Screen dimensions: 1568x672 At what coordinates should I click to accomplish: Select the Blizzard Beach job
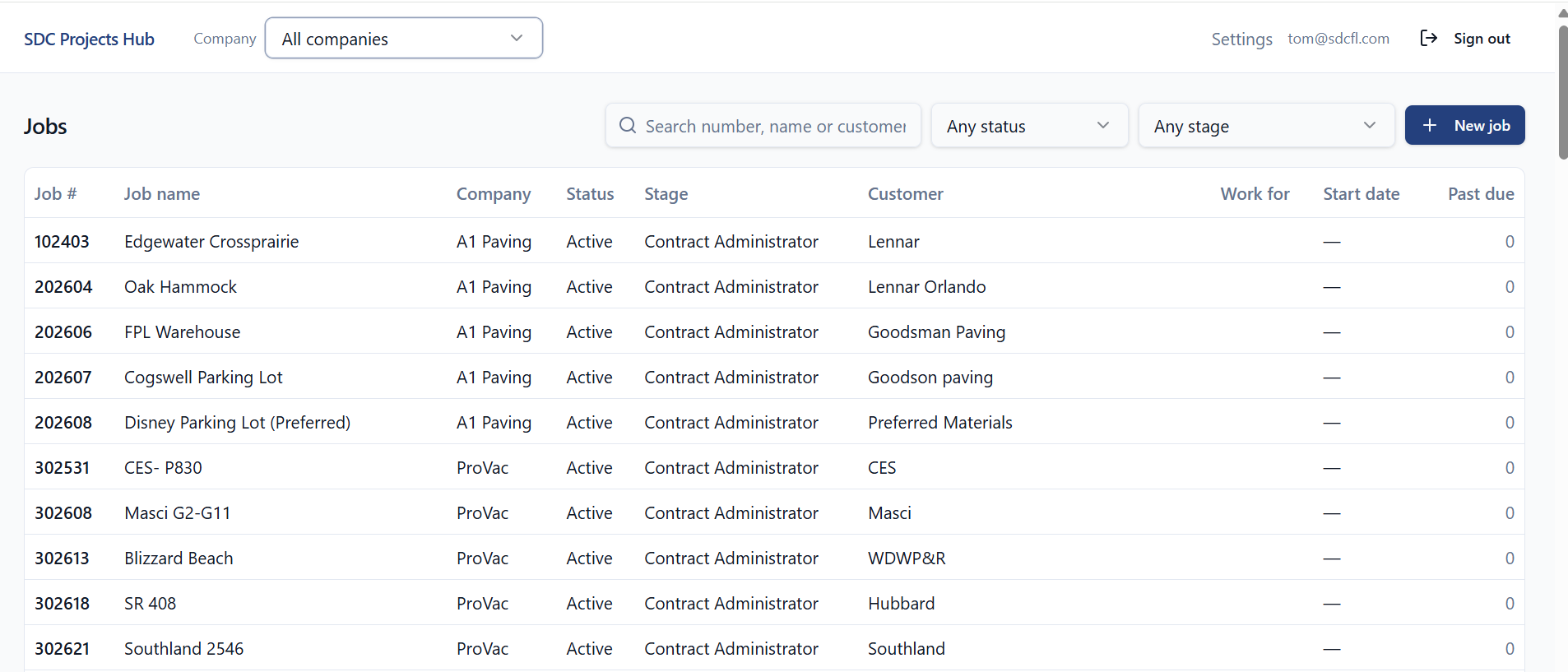[x=179, y=558]
